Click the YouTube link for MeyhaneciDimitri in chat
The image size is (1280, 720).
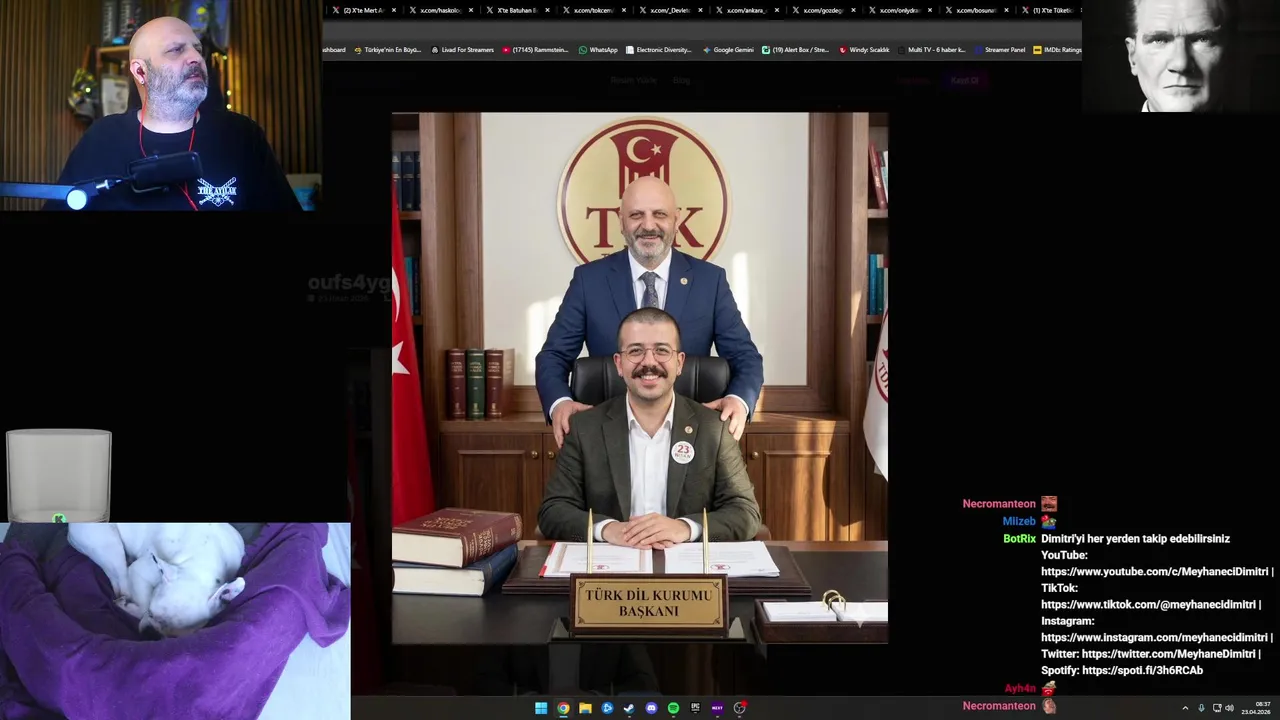pyautogui.click(x=1157, y=571)
